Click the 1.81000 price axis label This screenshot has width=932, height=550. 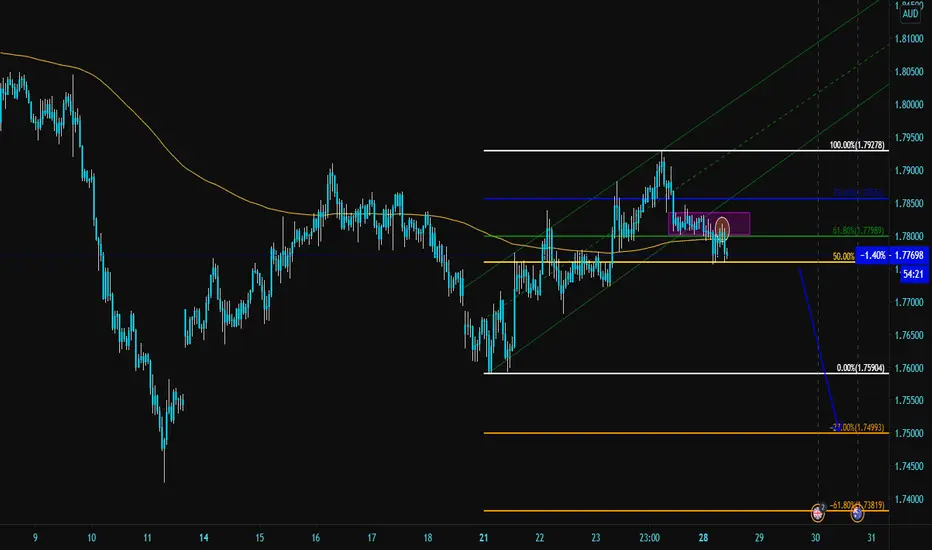click(909, 39)
